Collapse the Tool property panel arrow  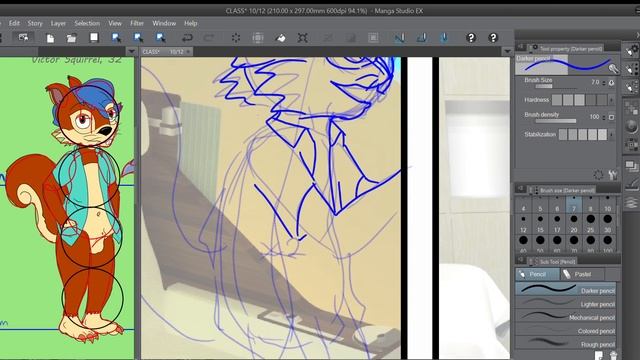point(521,47)
